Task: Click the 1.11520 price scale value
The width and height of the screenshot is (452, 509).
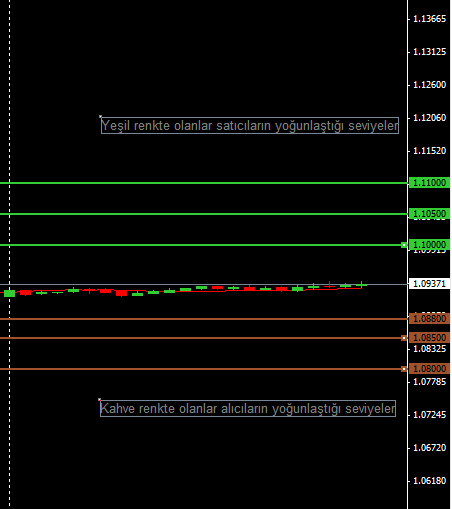Action: [429, 151]
